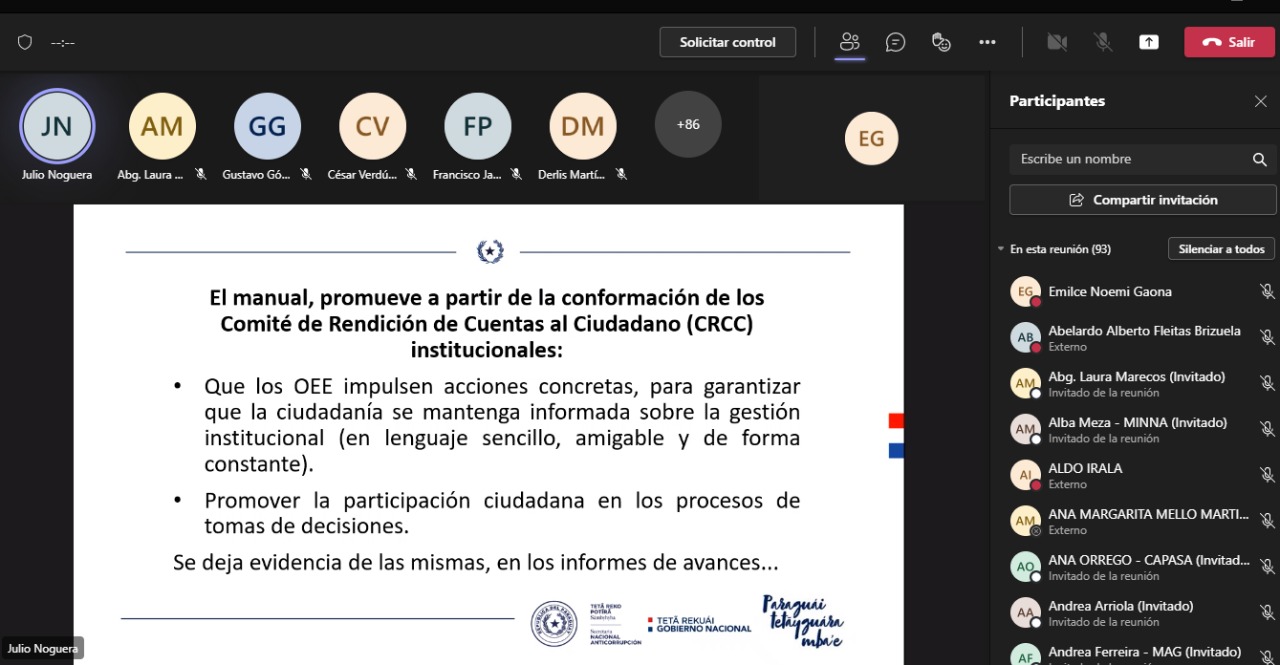Toggle the camera icon
1280x665 pixels.
(1057, 42)
